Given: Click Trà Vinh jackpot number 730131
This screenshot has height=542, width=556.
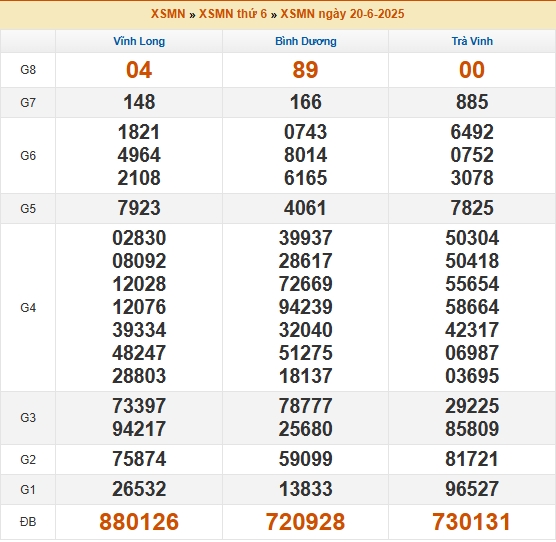Looking at the screenshot, I should [472, 522].
